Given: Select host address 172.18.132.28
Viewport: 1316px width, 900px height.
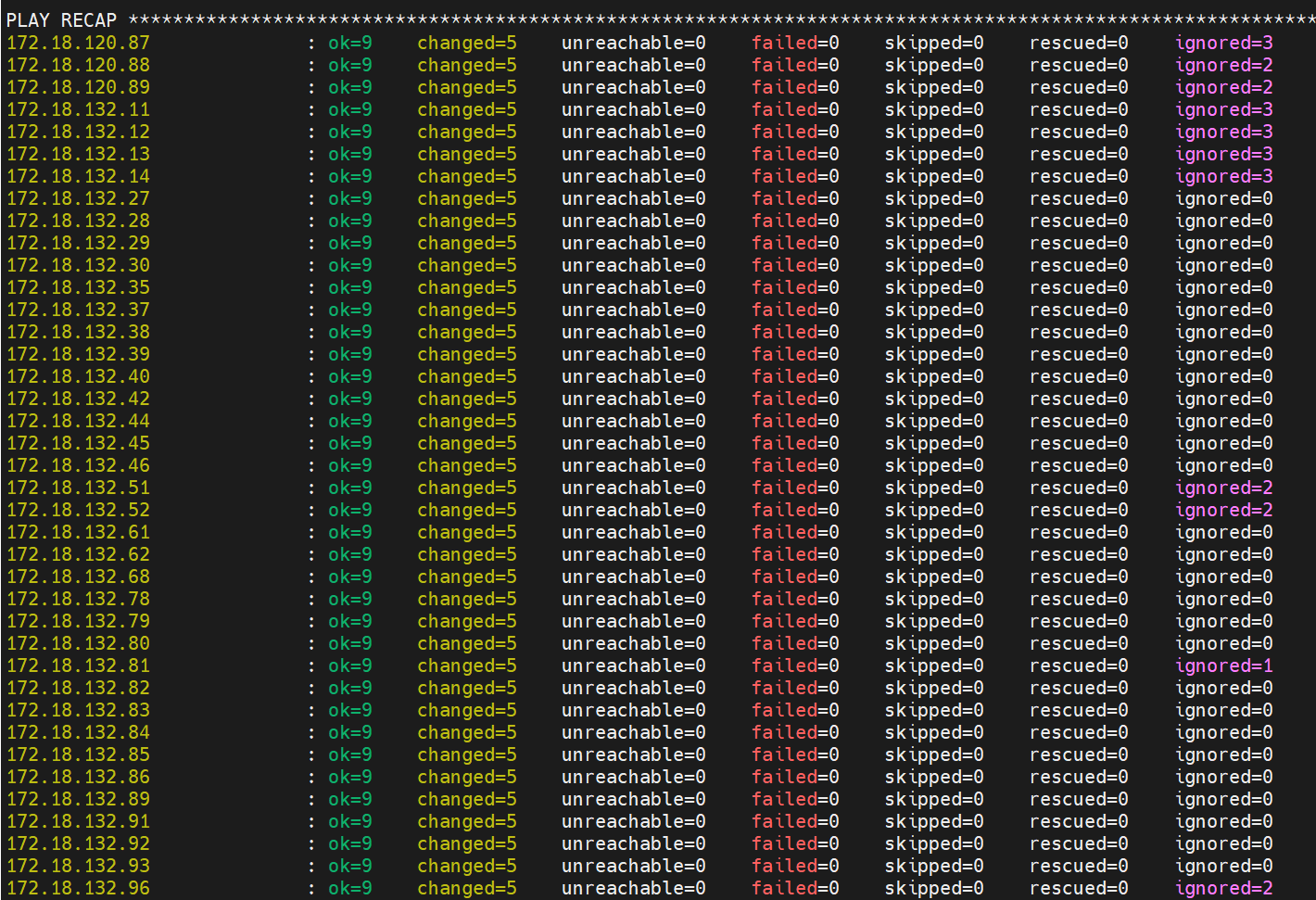Looking at the screenshot, I should 78,221.
